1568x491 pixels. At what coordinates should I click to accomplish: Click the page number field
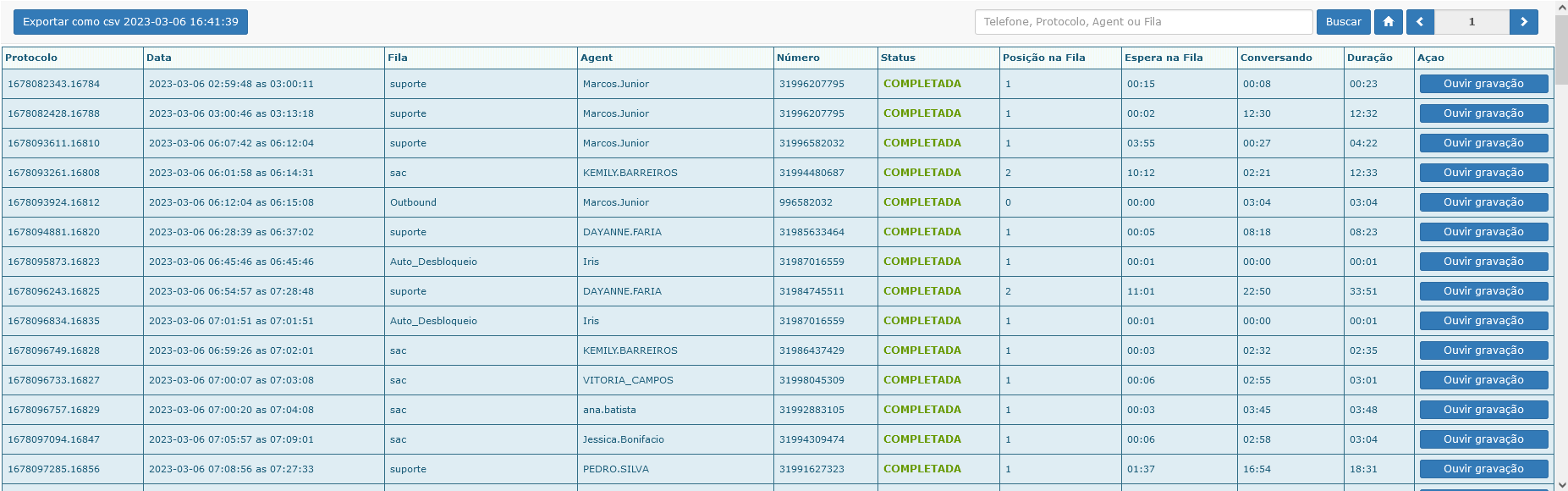1472,22
